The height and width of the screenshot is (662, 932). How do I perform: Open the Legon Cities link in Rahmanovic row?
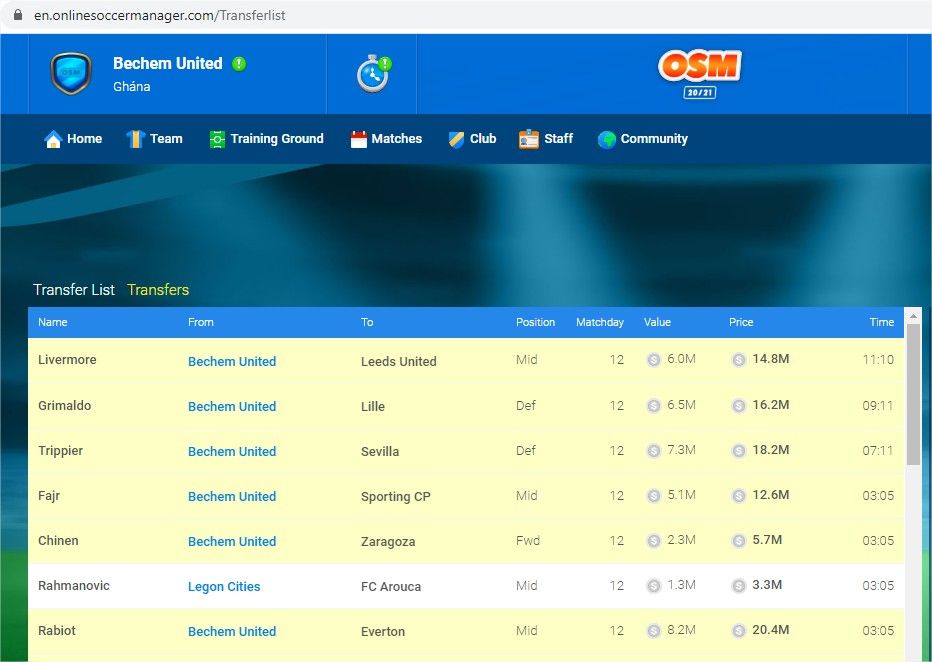224,587
